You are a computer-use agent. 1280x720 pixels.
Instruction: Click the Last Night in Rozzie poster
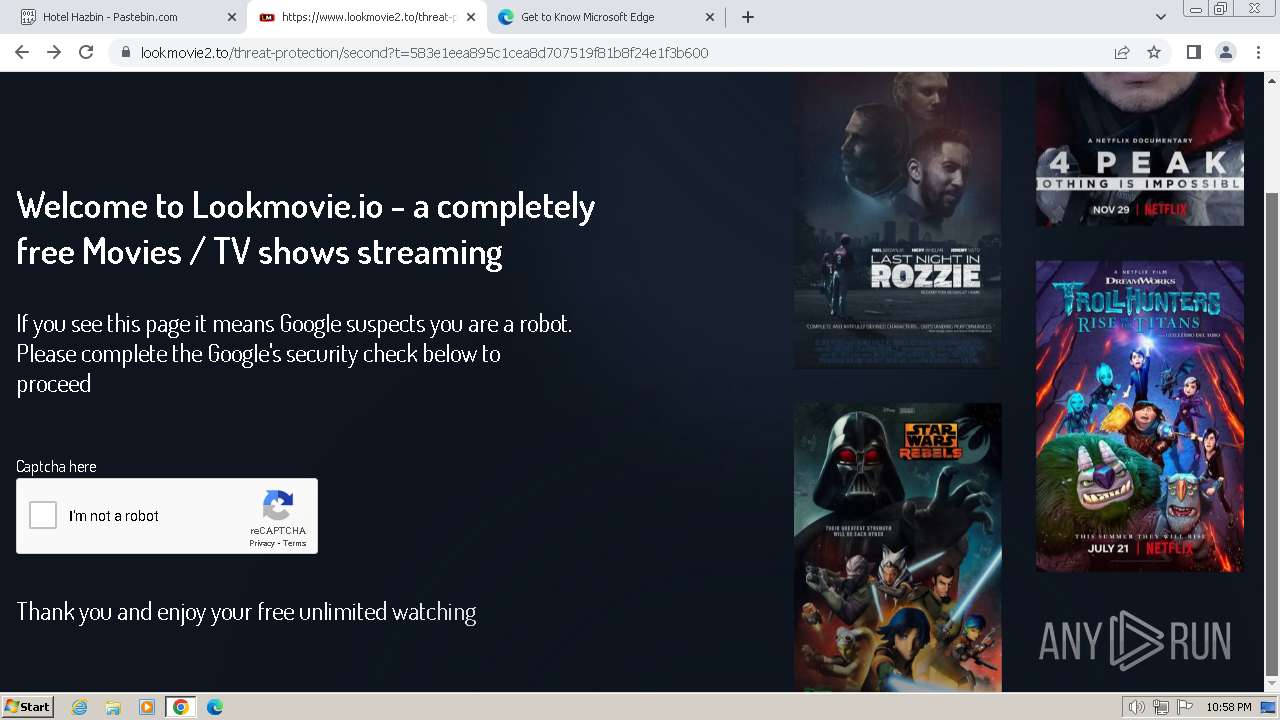pyautogui.click(x=898, y=221)
